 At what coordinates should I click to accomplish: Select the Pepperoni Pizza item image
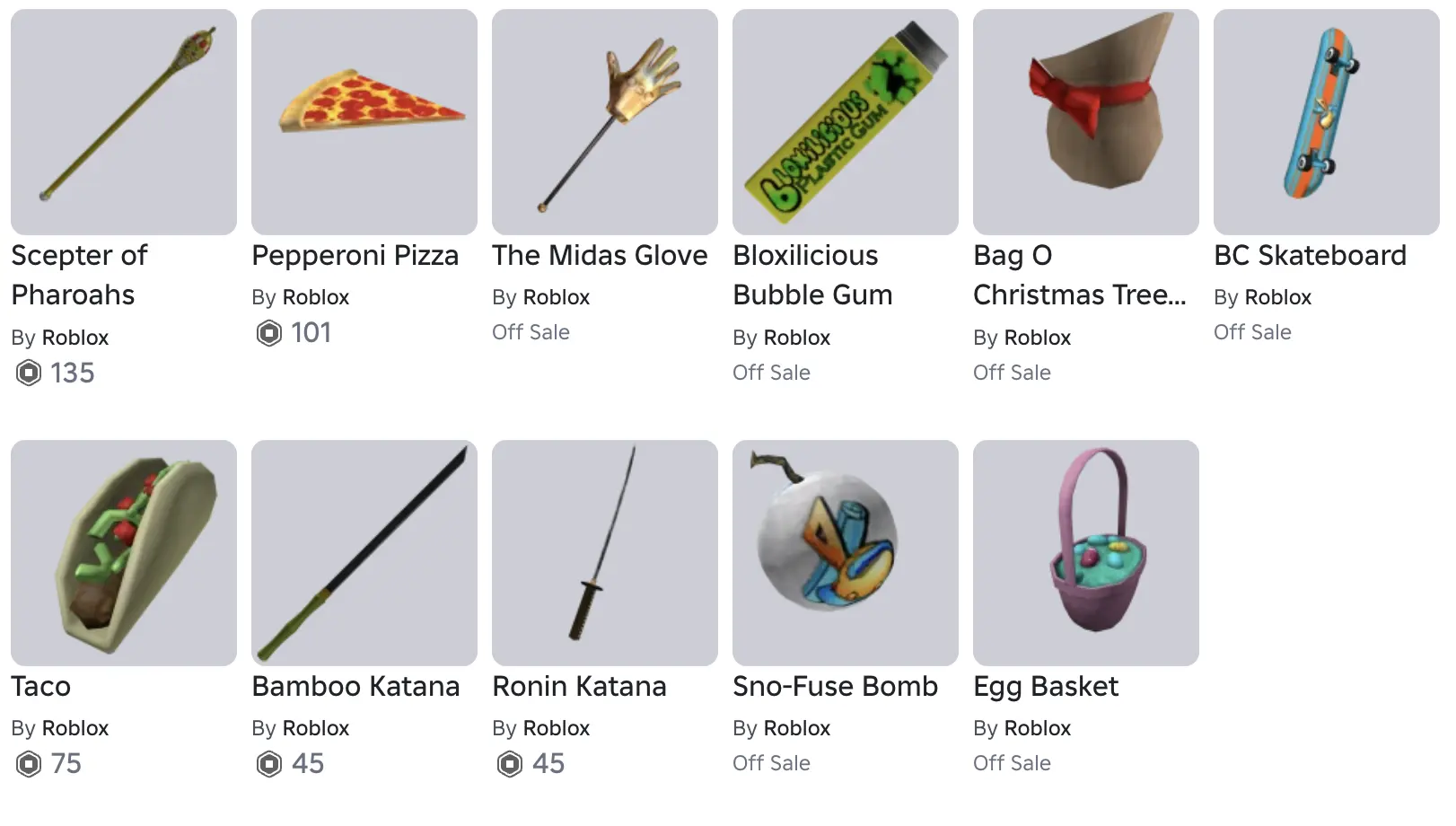pyautogui.click(x=364, y=122)
